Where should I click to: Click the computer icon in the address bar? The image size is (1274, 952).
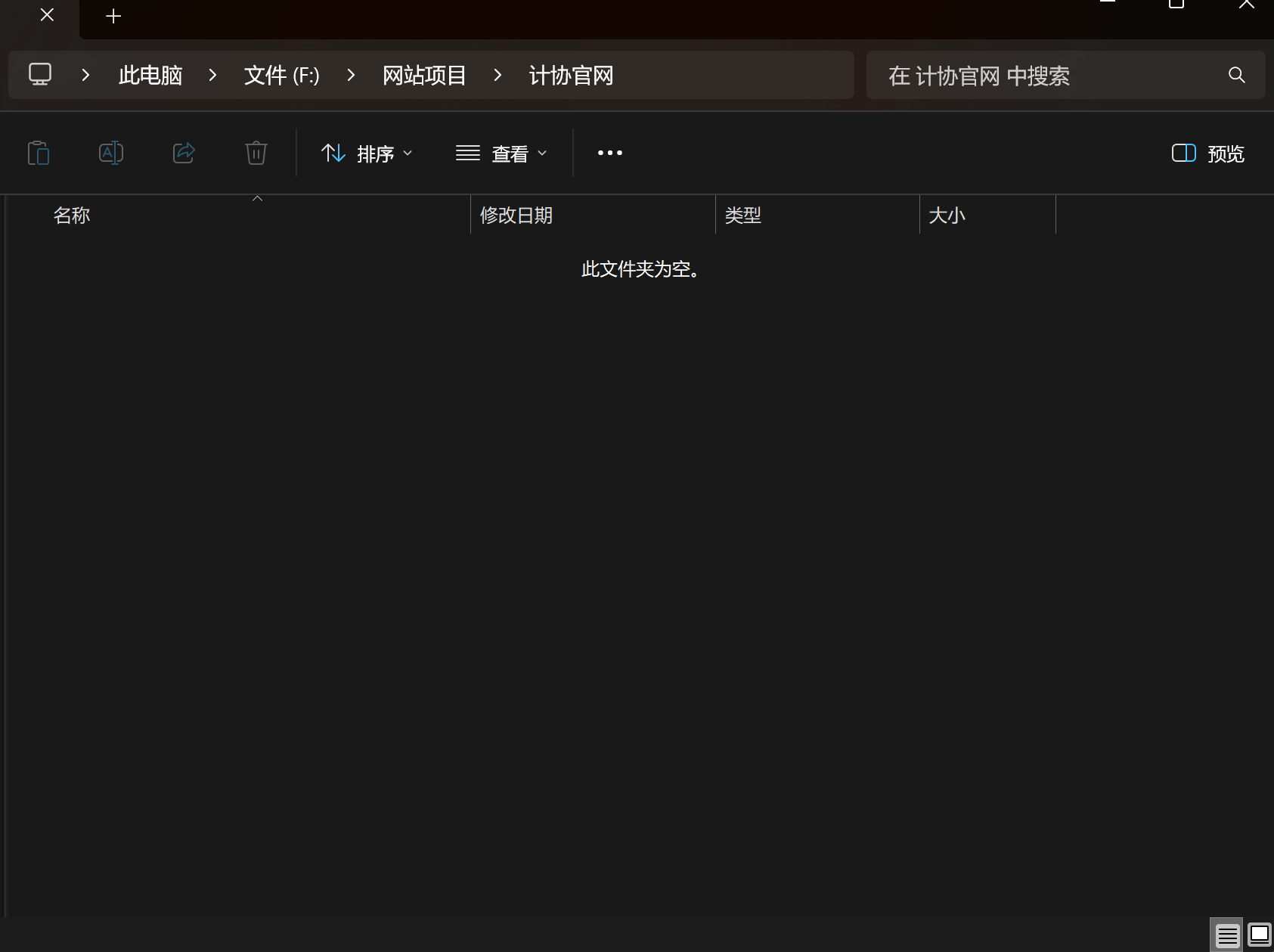pos(39,74)
